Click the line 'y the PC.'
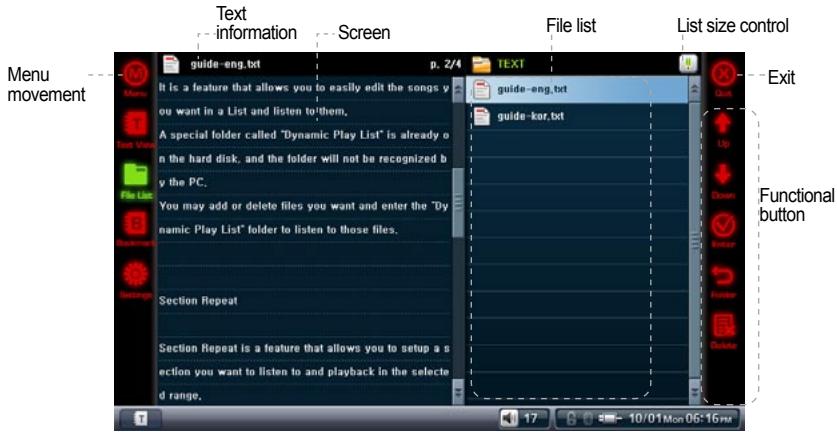The image size is (837, 432). (183, 182)
